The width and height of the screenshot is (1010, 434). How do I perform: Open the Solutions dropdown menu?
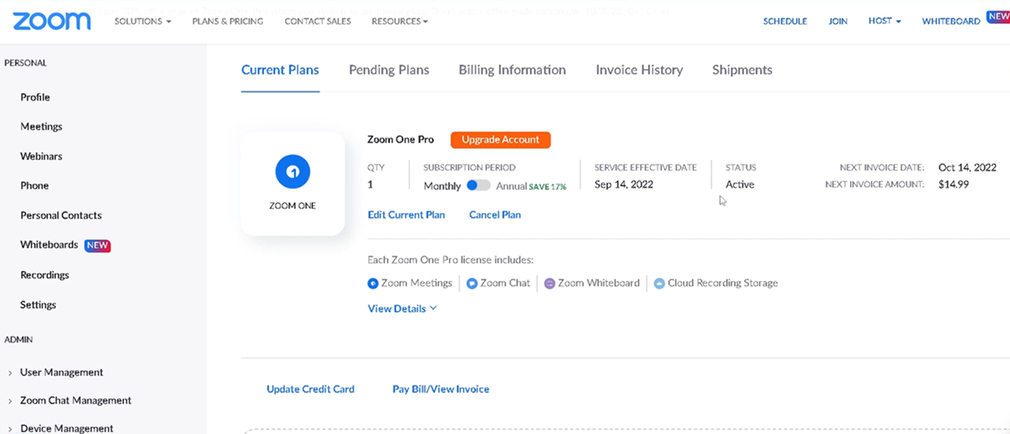click(x=142, y=21)
